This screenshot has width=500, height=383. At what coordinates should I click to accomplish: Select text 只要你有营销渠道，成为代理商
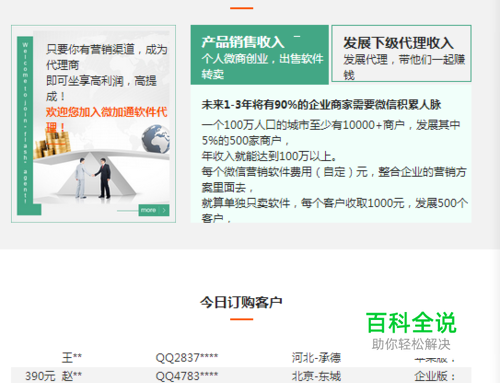point(107,57)
